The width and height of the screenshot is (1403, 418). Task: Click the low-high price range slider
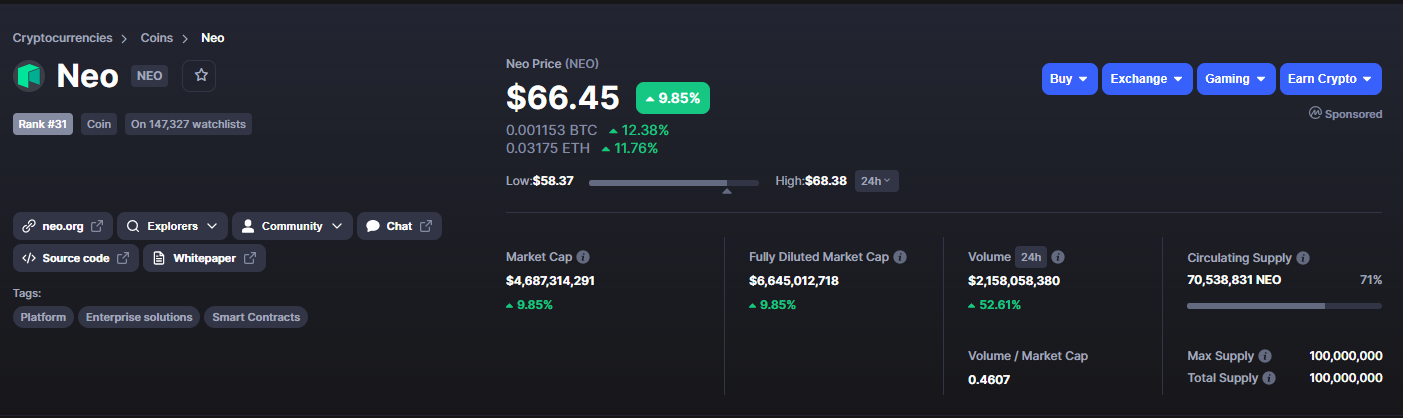click(x=673, y=183)
